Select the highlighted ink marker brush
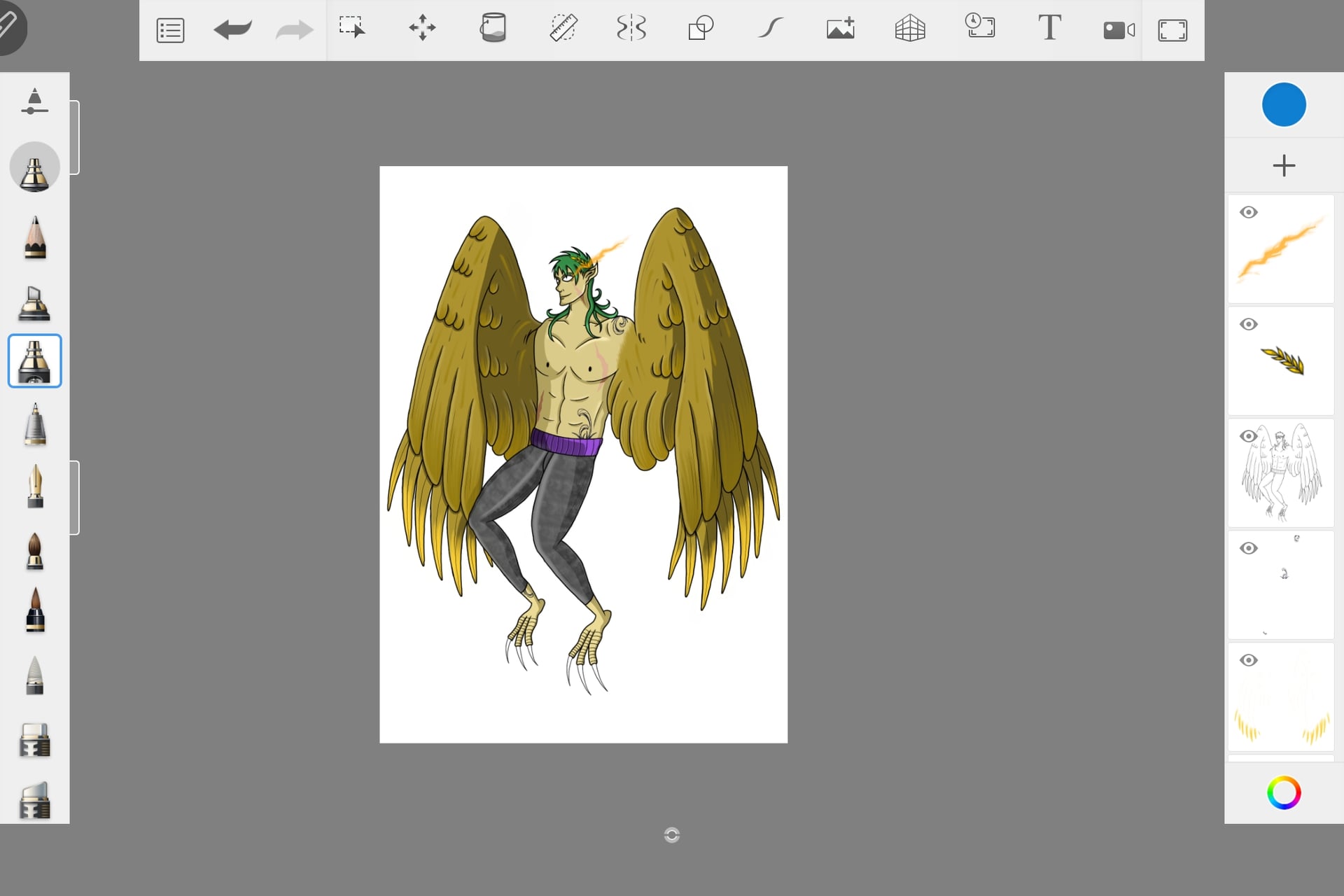 pos(34,361)
